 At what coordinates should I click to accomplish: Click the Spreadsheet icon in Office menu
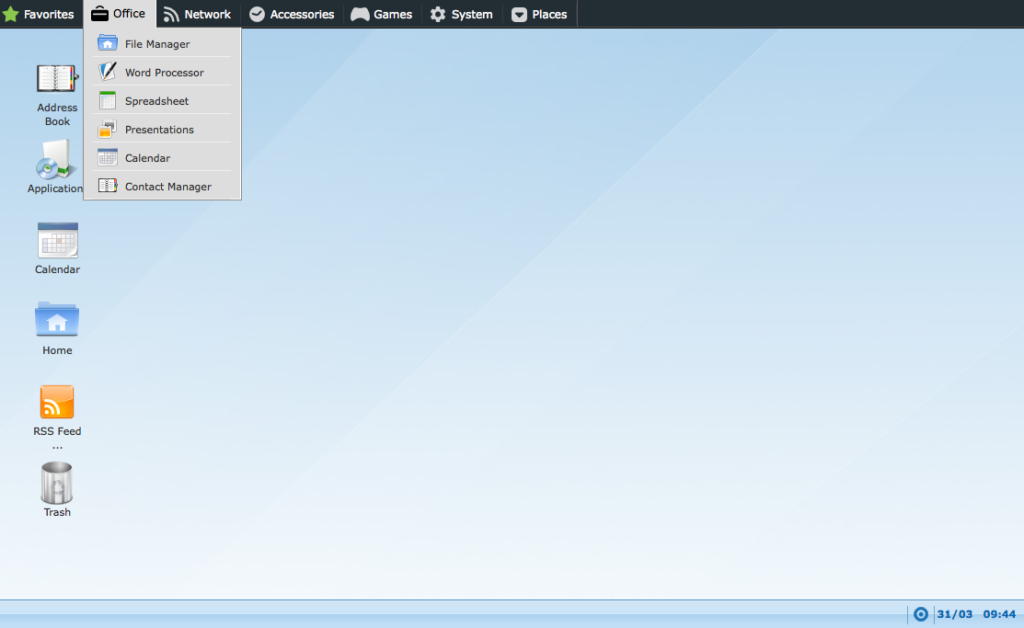[107, 101]
